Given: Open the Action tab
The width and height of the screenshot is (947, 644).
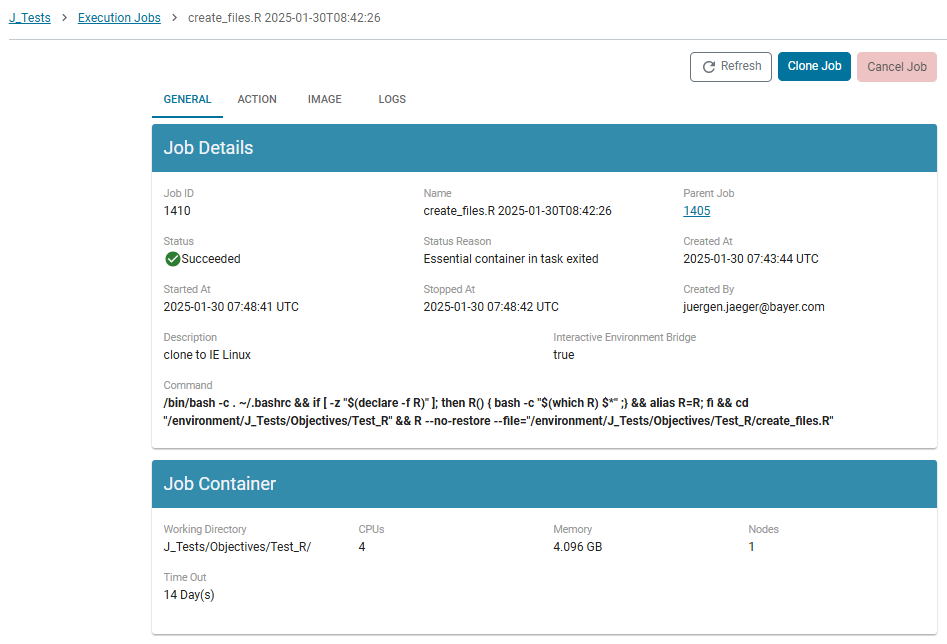Looking at the screenshot, I should tap(257, 100).
